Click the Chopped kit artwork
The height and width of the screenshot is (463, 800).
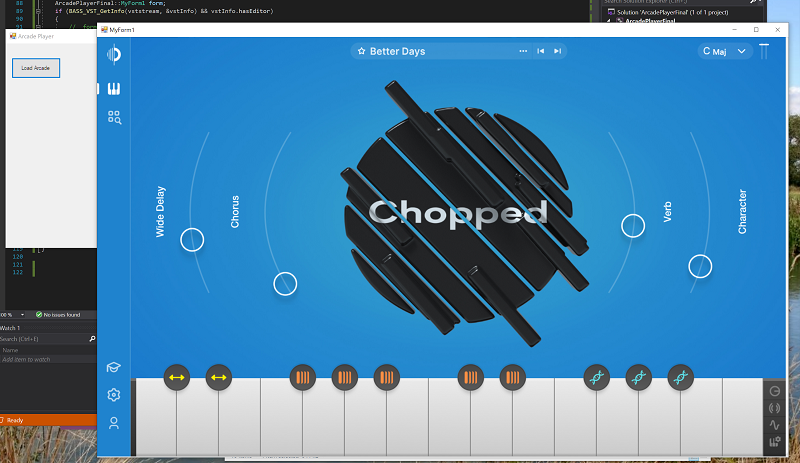point(464,213)
